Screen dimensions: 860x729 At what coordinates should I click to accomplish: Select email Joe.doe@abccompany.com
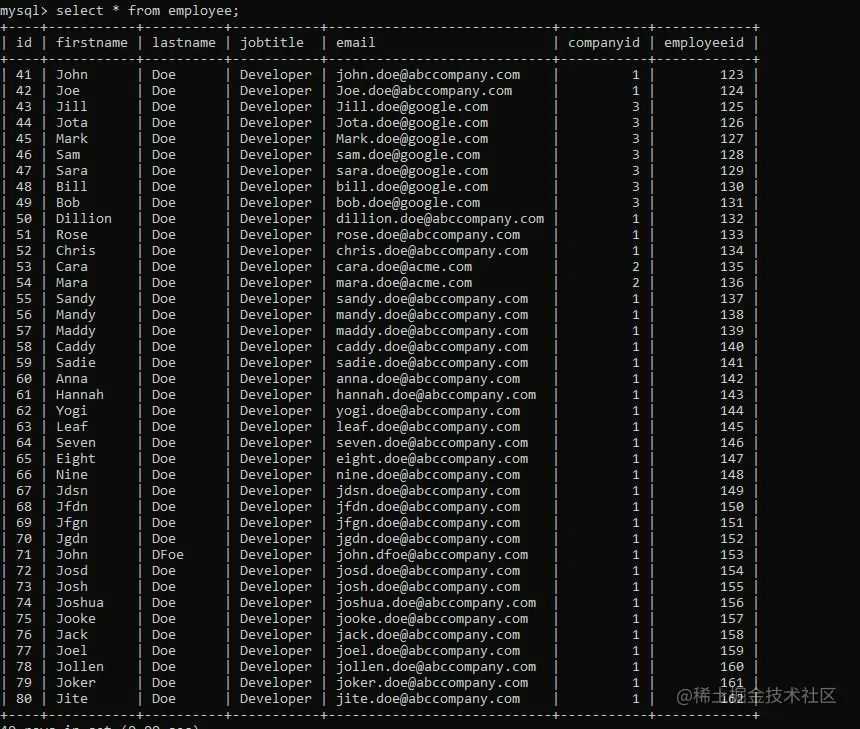(x=424, y=91)
